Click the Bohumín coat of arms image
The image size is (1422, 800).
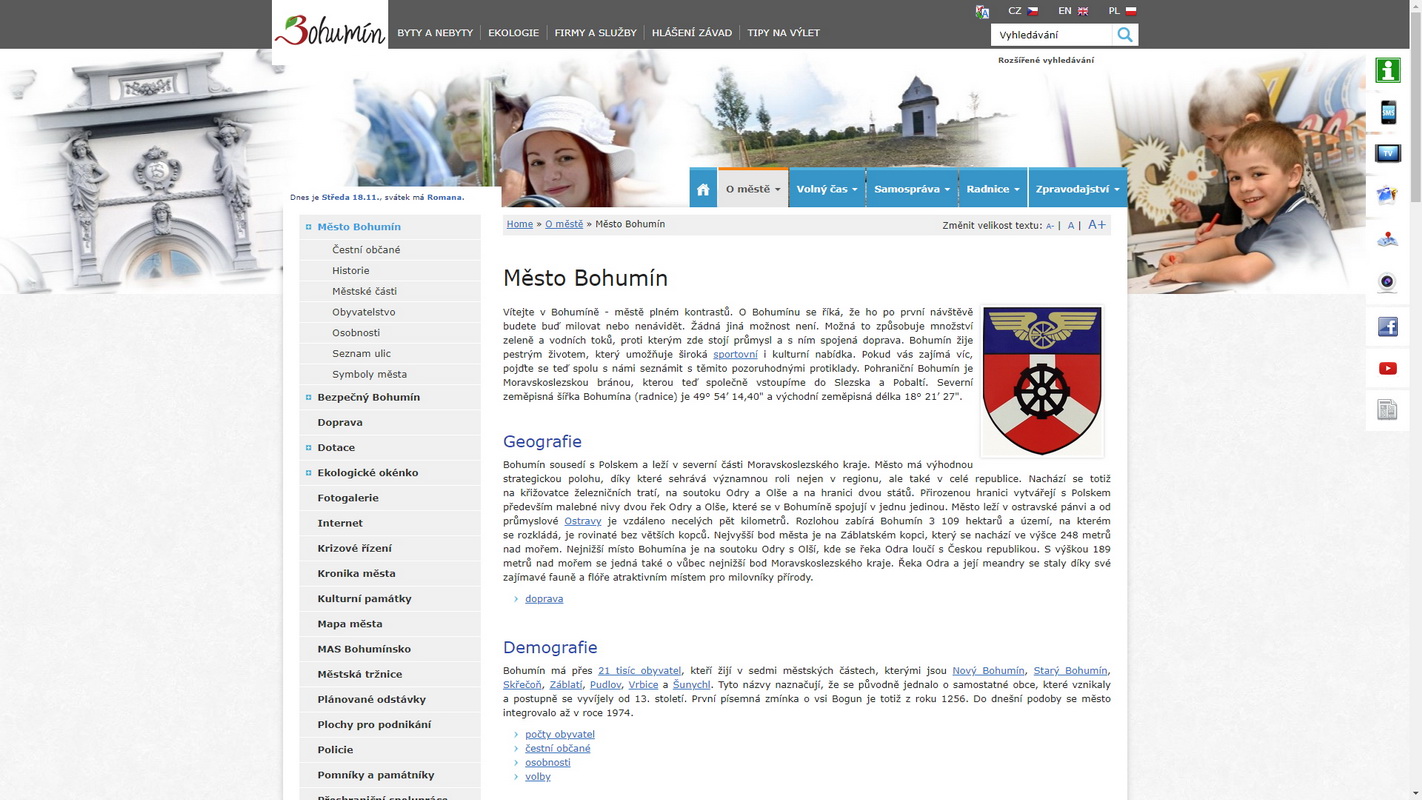1042,381
